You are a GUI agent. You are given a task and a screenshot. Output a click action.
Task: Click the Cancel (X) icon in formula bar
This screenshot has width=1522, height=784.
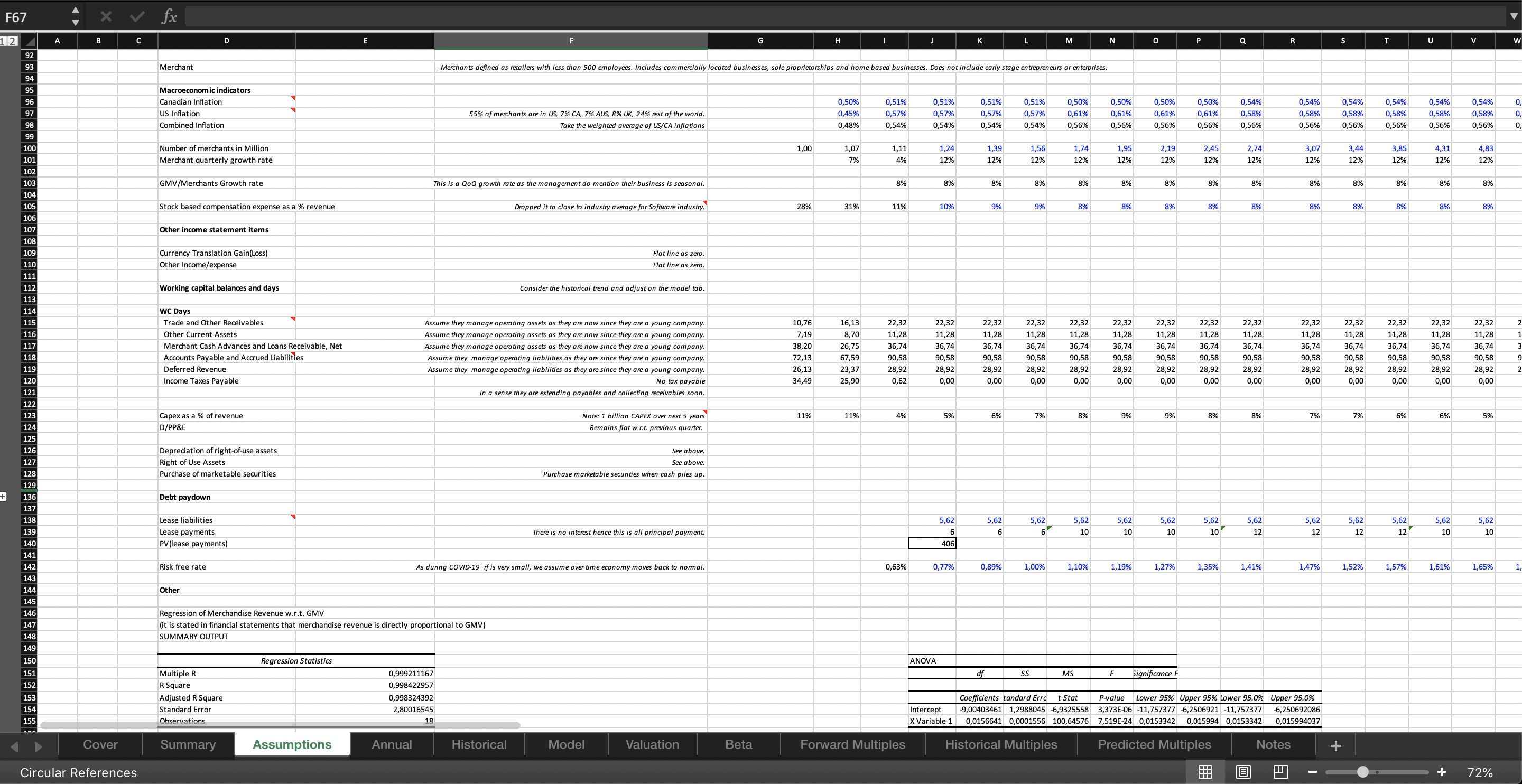106,16
